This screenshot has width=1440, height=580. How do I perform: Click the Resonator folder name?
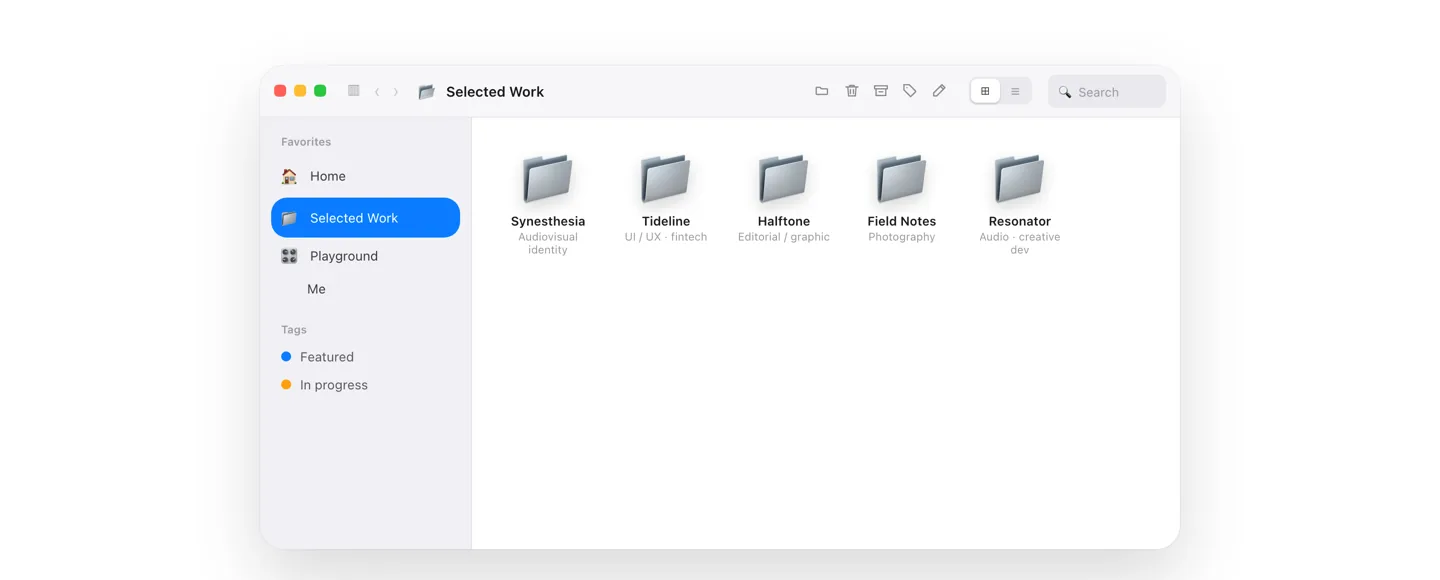point(1020,221)
